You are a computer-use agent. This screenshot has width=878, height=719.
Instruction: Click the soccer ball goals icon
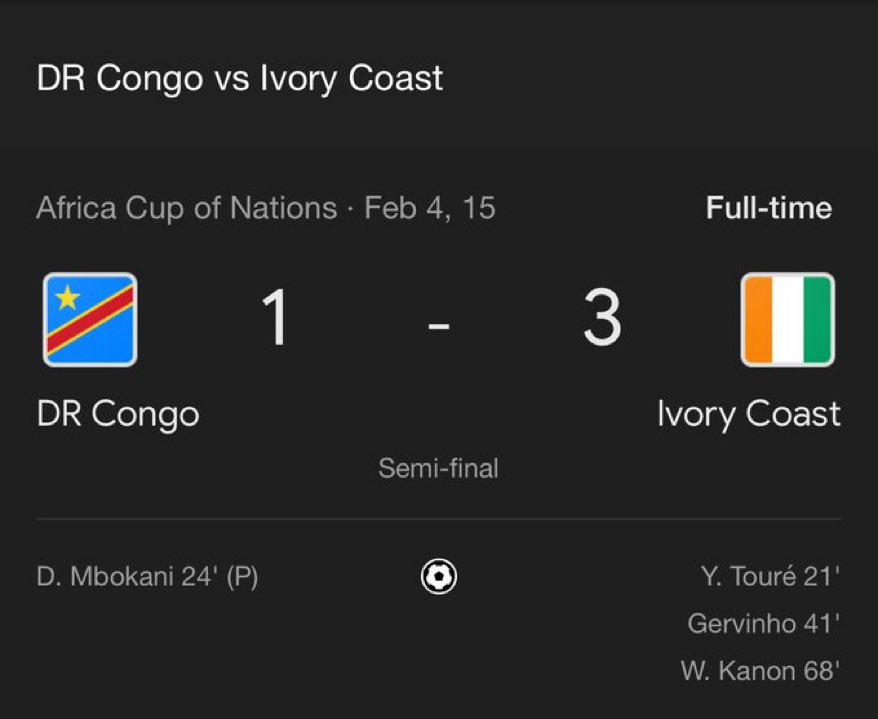[x=438, y=576]
